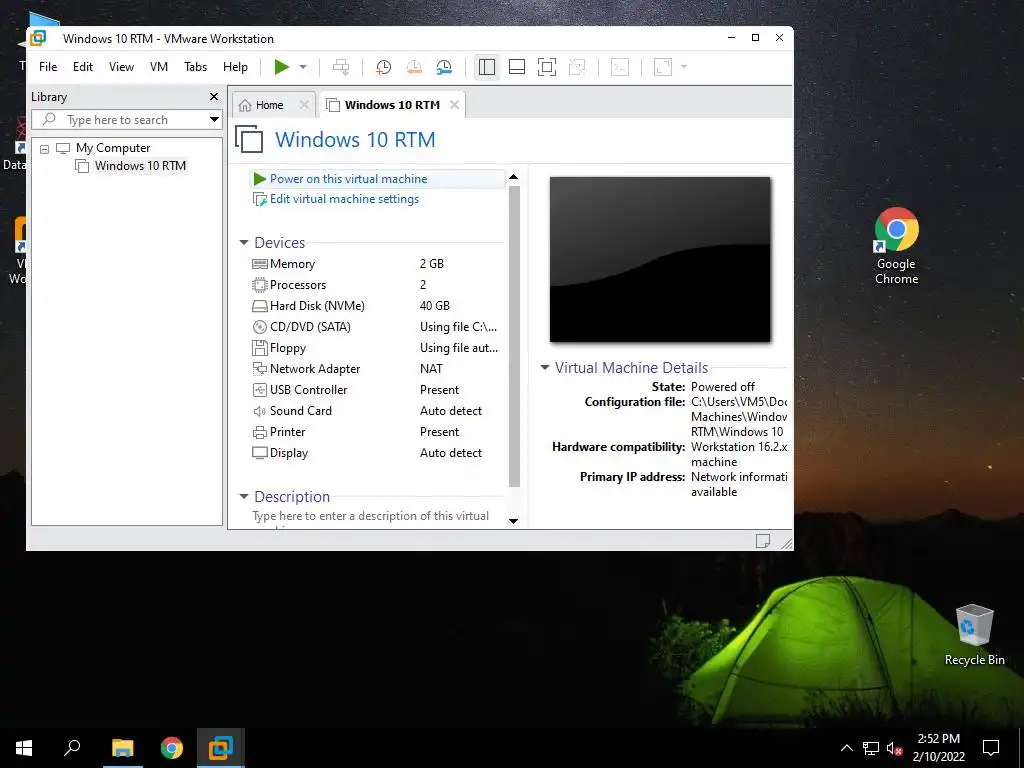This screenshot has height=768, width=1024.
Task: Open the VM menu
Action: tap(159, 67)
